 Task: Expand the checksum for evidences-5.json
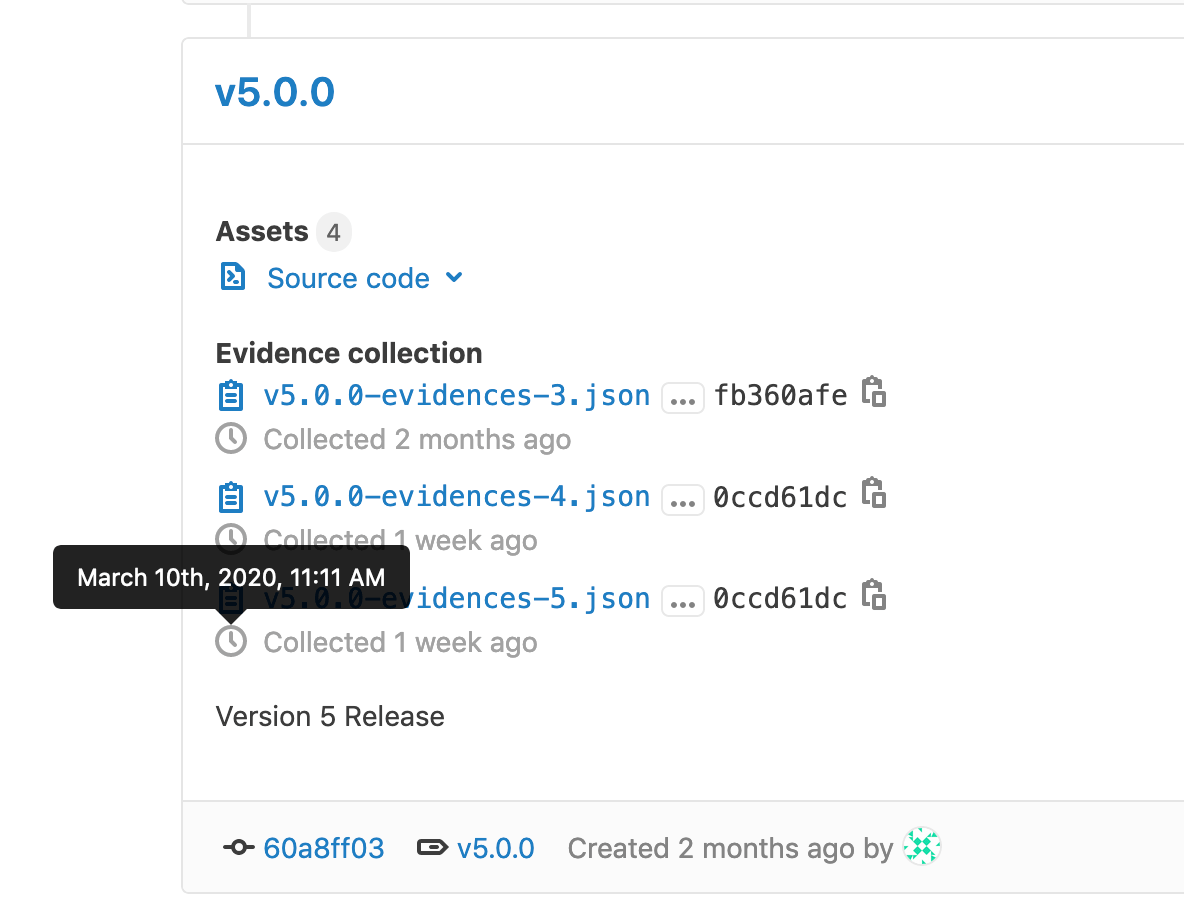coord(681,600)
